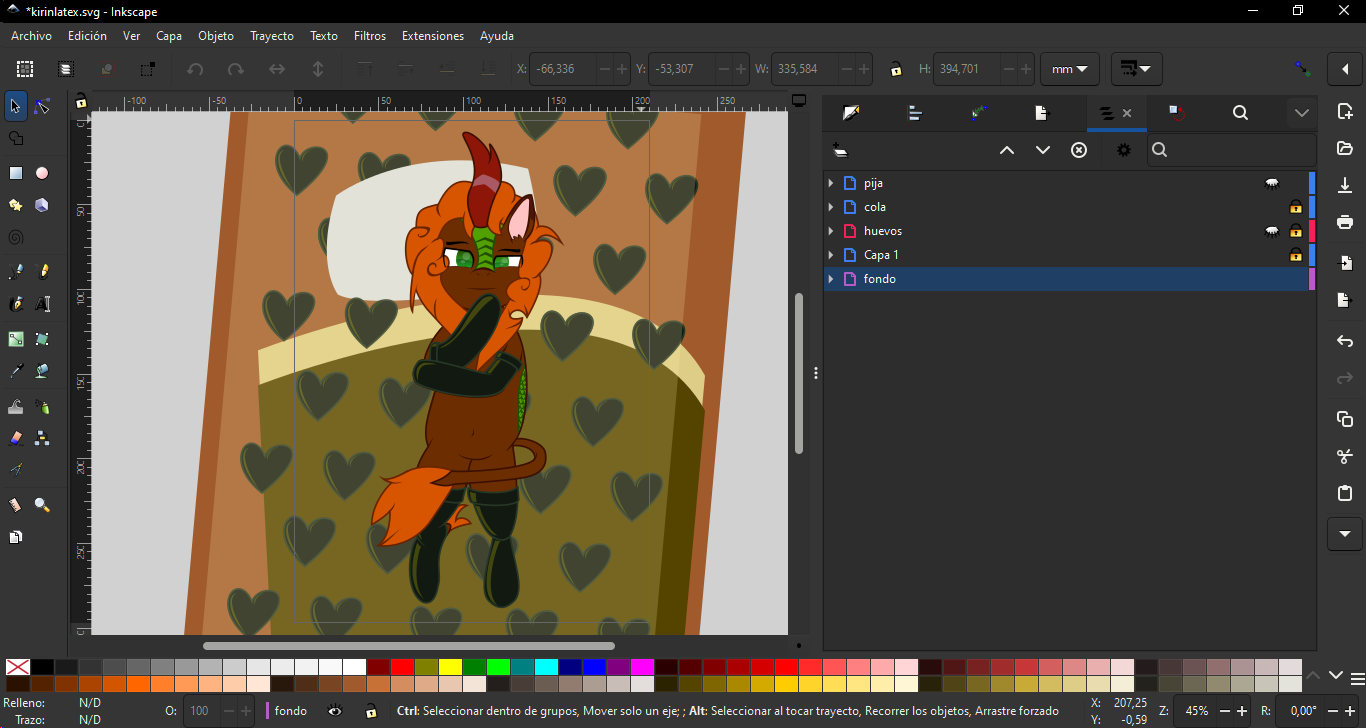1366x728 pixels.
Task: Click the yellow palette swatch
Action: pos(450,667)
